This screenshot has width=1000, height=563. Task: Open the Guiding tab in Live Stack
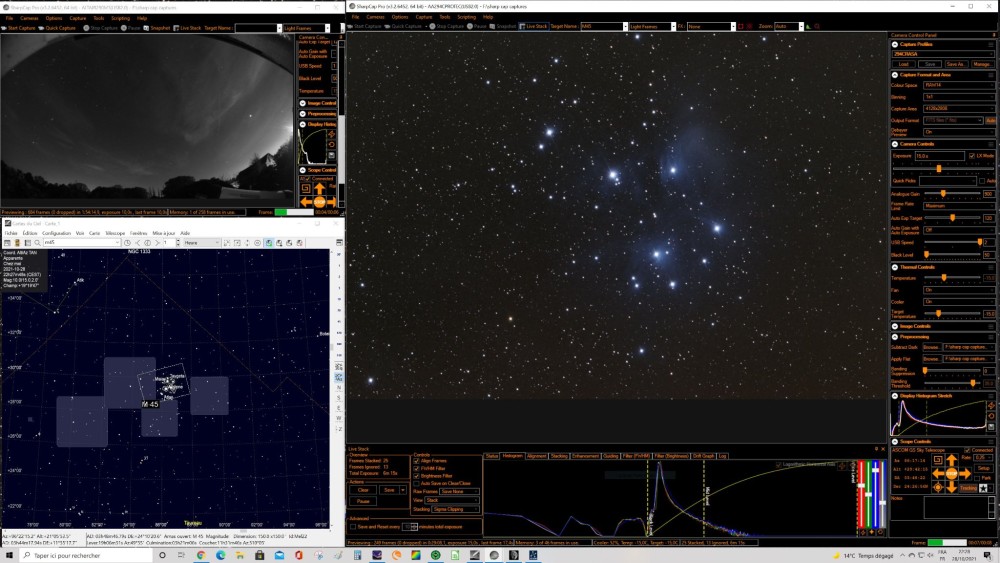pos(610,456)
